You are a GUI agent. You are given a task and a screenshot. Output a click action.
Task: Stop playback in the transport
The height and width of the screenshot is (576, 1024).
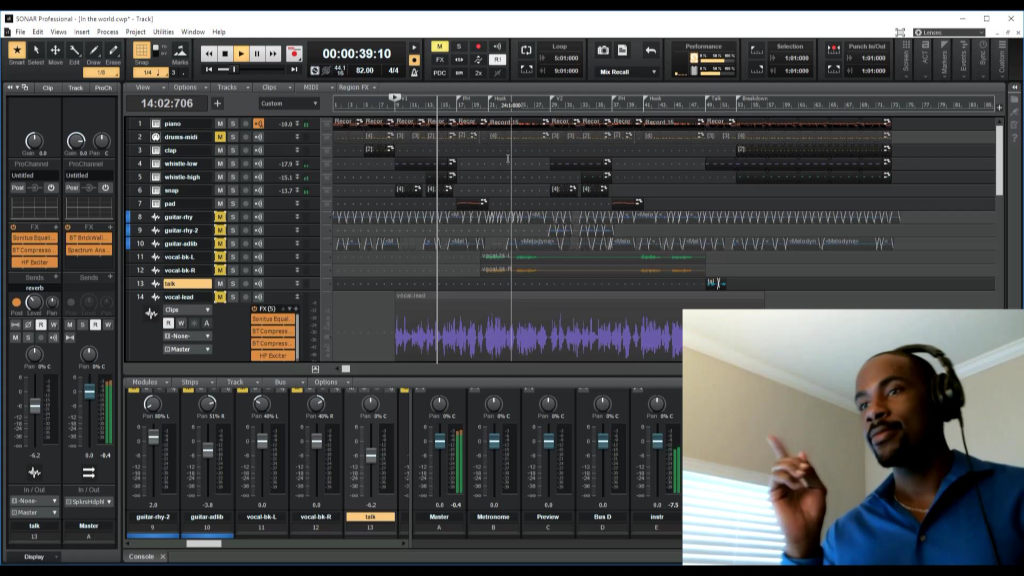coord(225,54)
